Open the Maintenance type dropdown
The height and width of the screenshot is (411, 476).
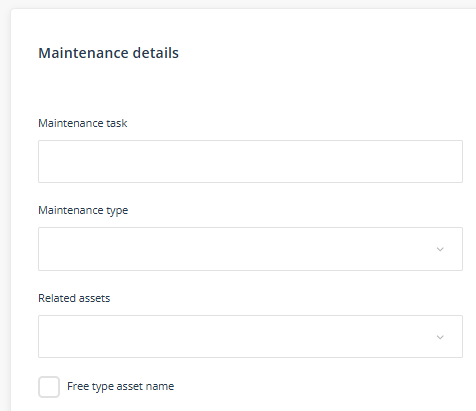pyautogui.click(x=250, y=249)
